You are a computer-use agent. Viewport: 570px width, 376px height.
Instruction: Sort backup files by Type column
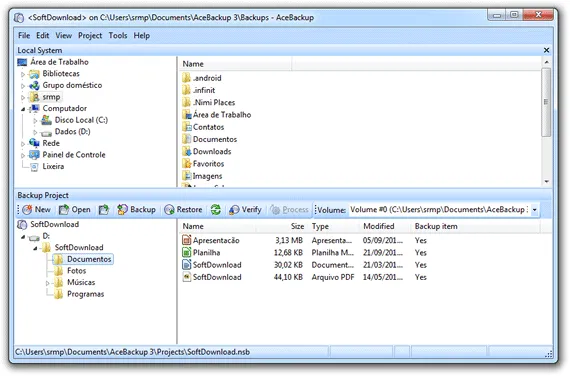pyautogui.click(x=333, y=226)
